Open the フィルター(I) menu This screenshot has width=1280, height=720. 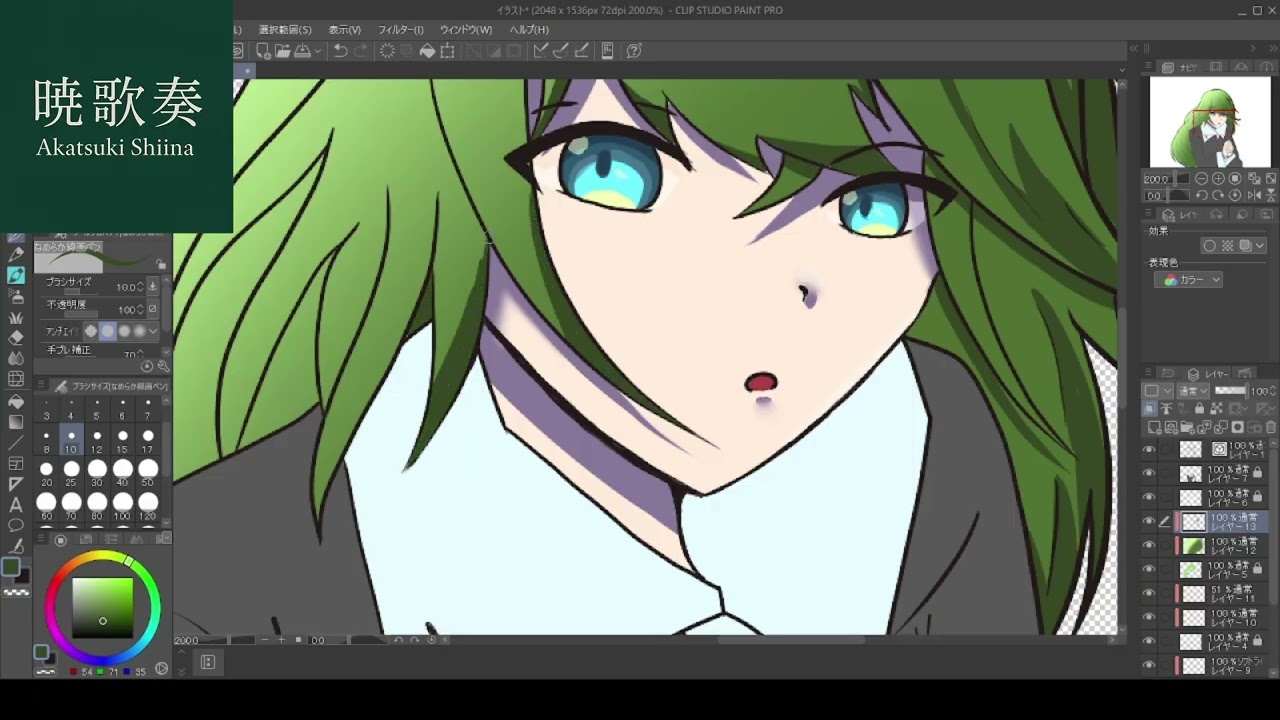[401, 30]
